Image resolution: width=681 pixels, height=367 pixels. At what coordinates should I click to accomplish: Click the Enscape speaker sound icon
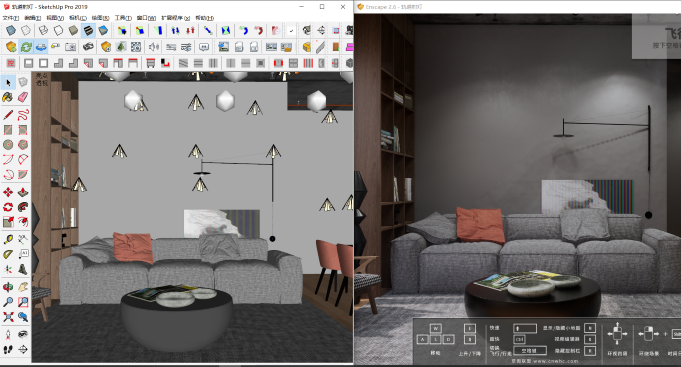point(153,46)
